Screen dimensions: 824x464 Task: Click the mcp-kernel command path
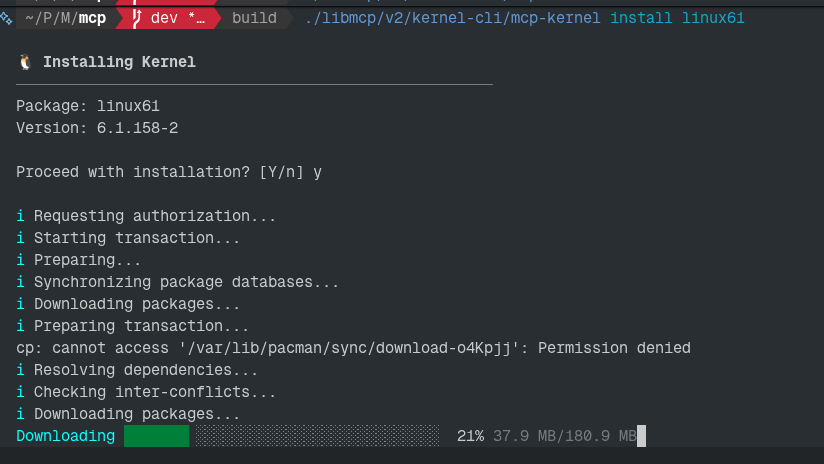coord(454,18)
